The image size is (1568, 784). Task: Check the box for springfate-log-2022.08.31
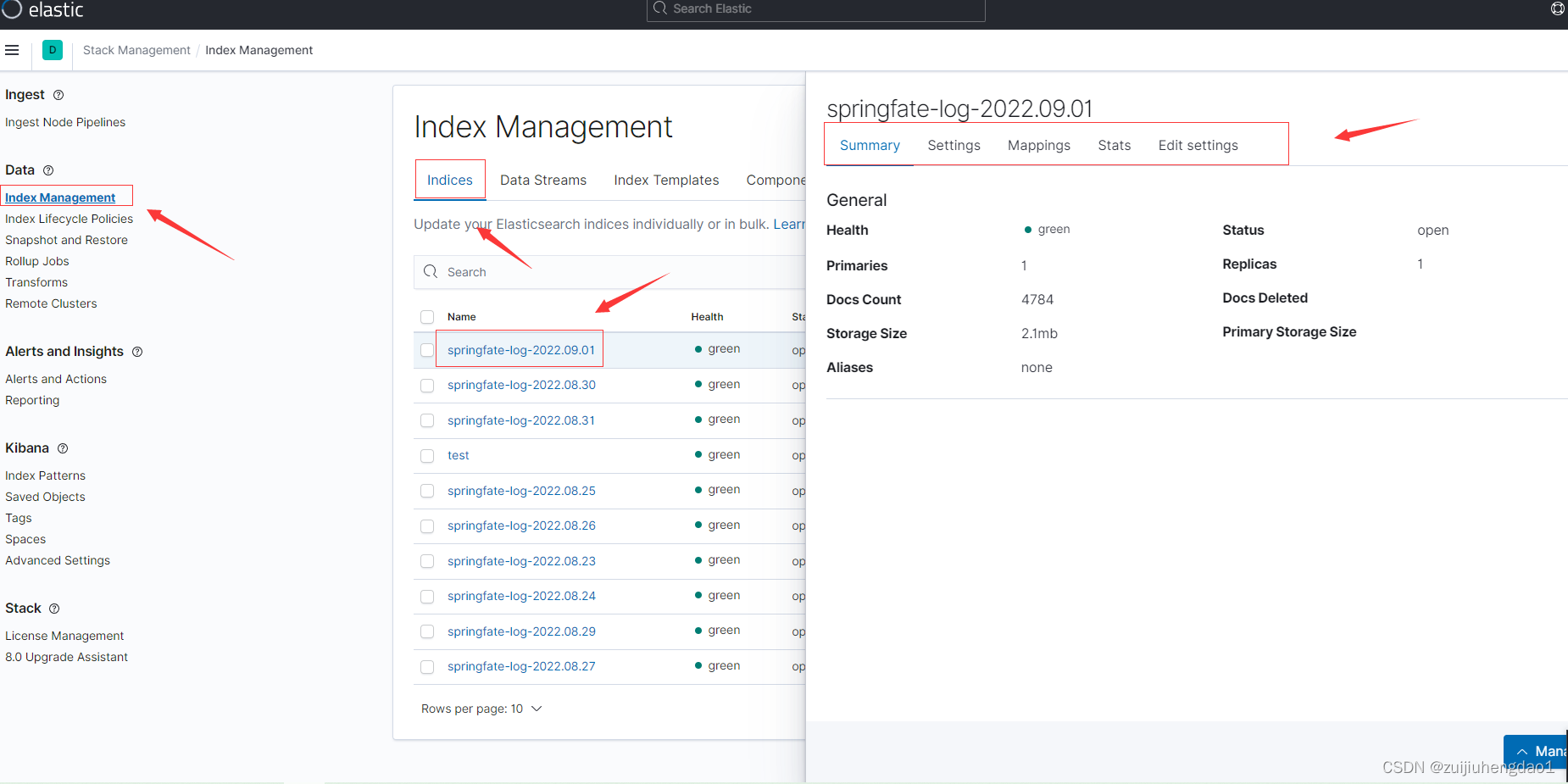point(427,420)
